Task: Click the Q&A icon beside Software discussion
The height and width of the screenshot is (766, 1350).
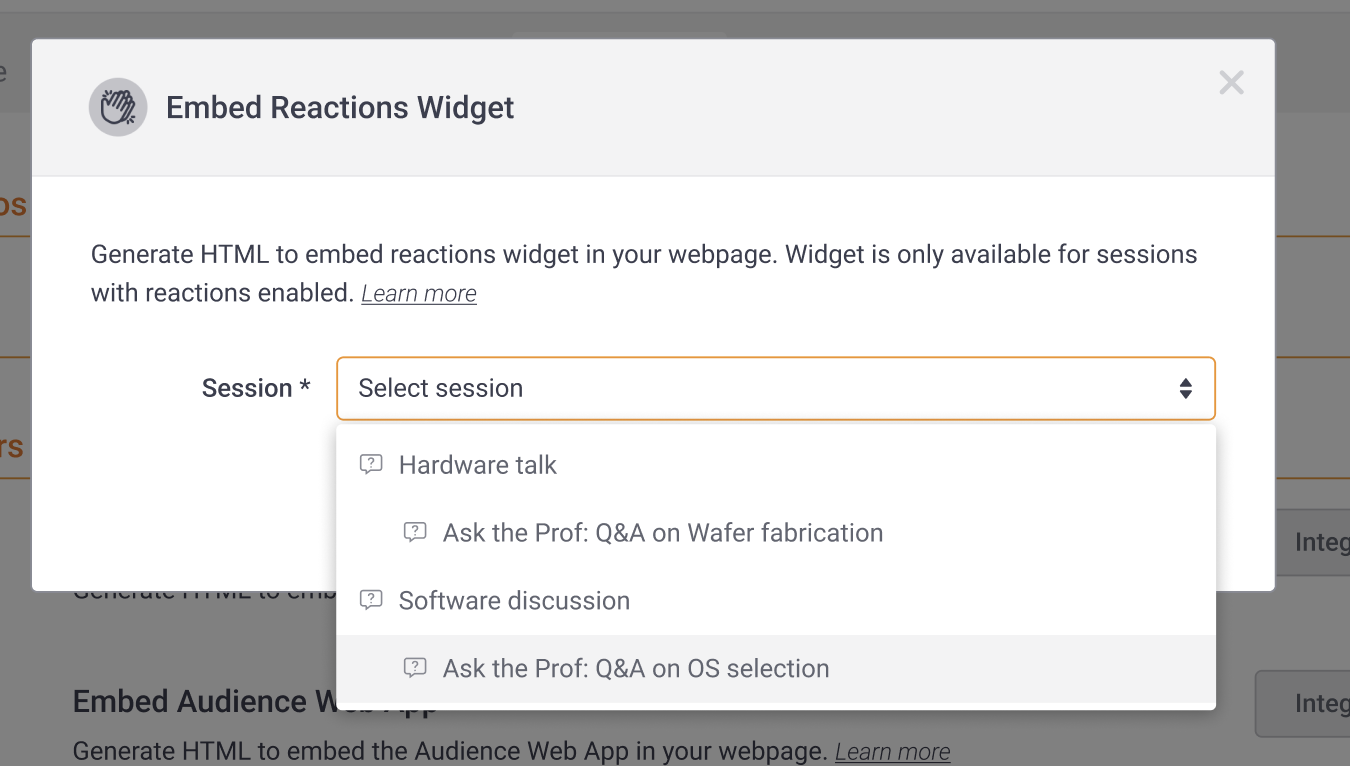Action: pyautogui.click(x=371, y=601)
